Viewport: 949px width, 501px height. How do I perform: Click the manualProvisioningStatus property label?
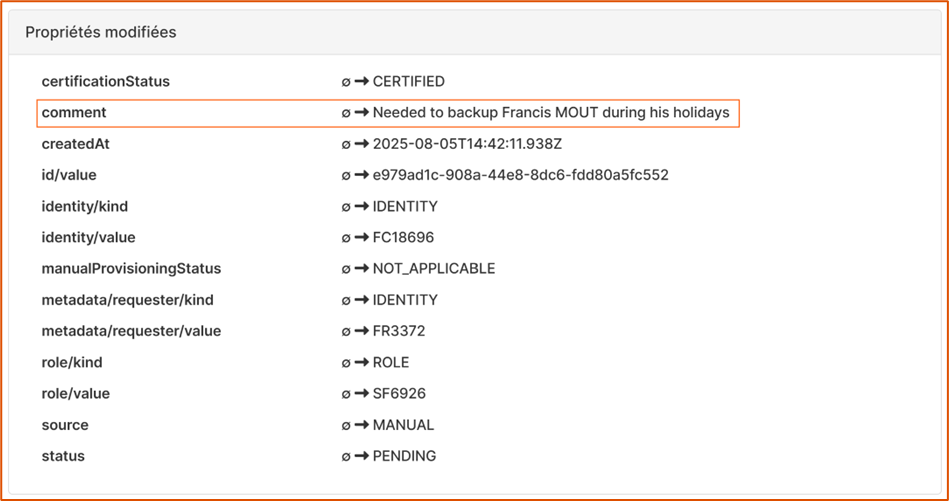pos(131,268)
